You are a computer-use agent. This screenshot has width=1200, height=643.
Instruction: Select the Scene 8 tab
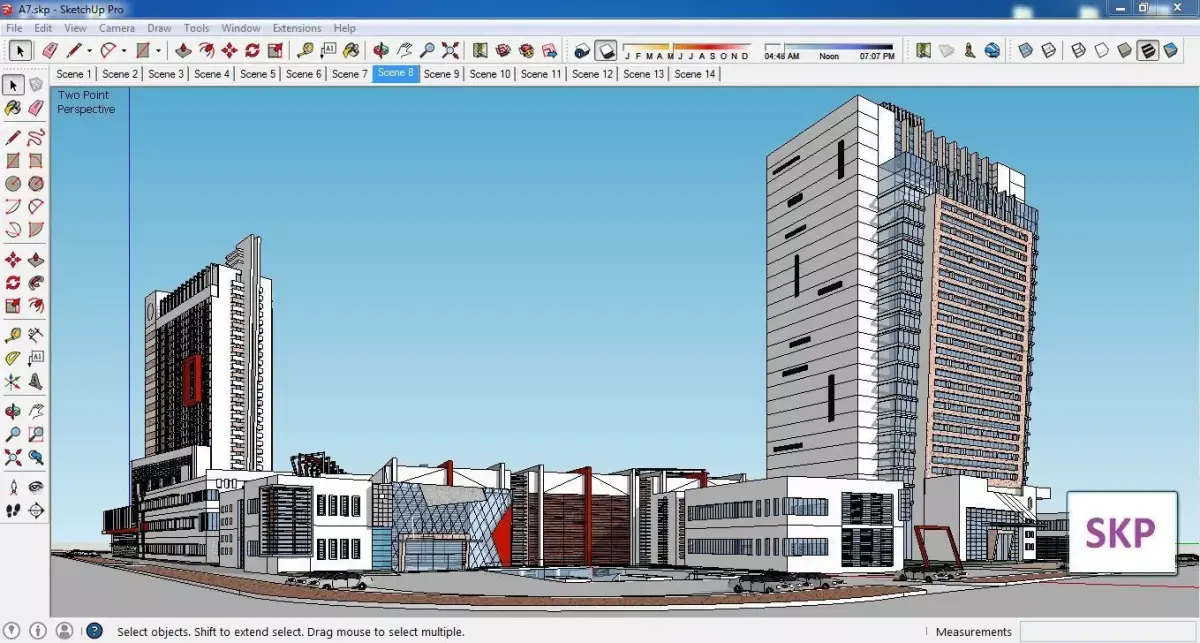click(x=395, y=73)
